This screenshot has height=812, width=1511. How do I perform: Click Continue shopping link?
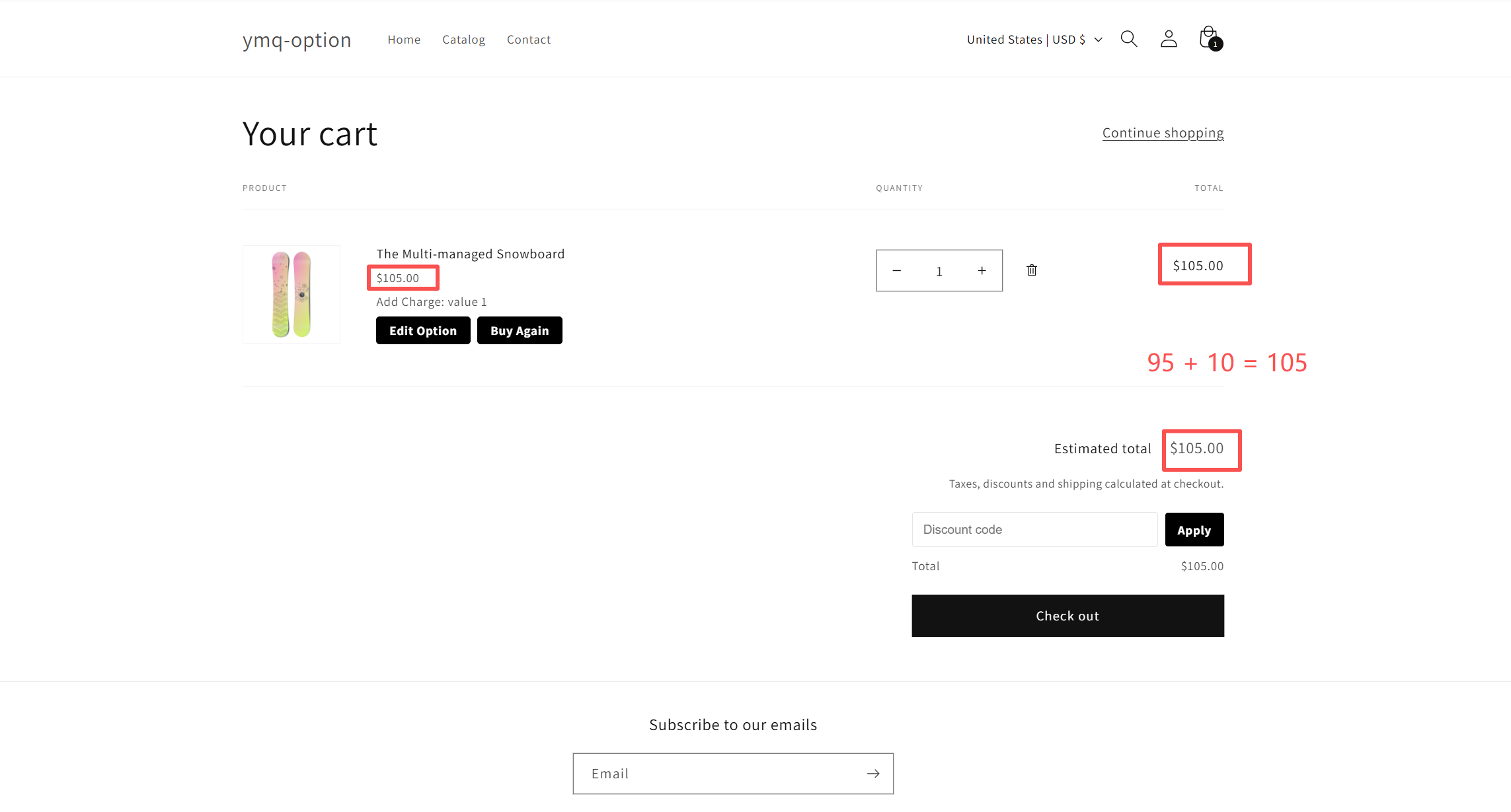[1162, 133]
